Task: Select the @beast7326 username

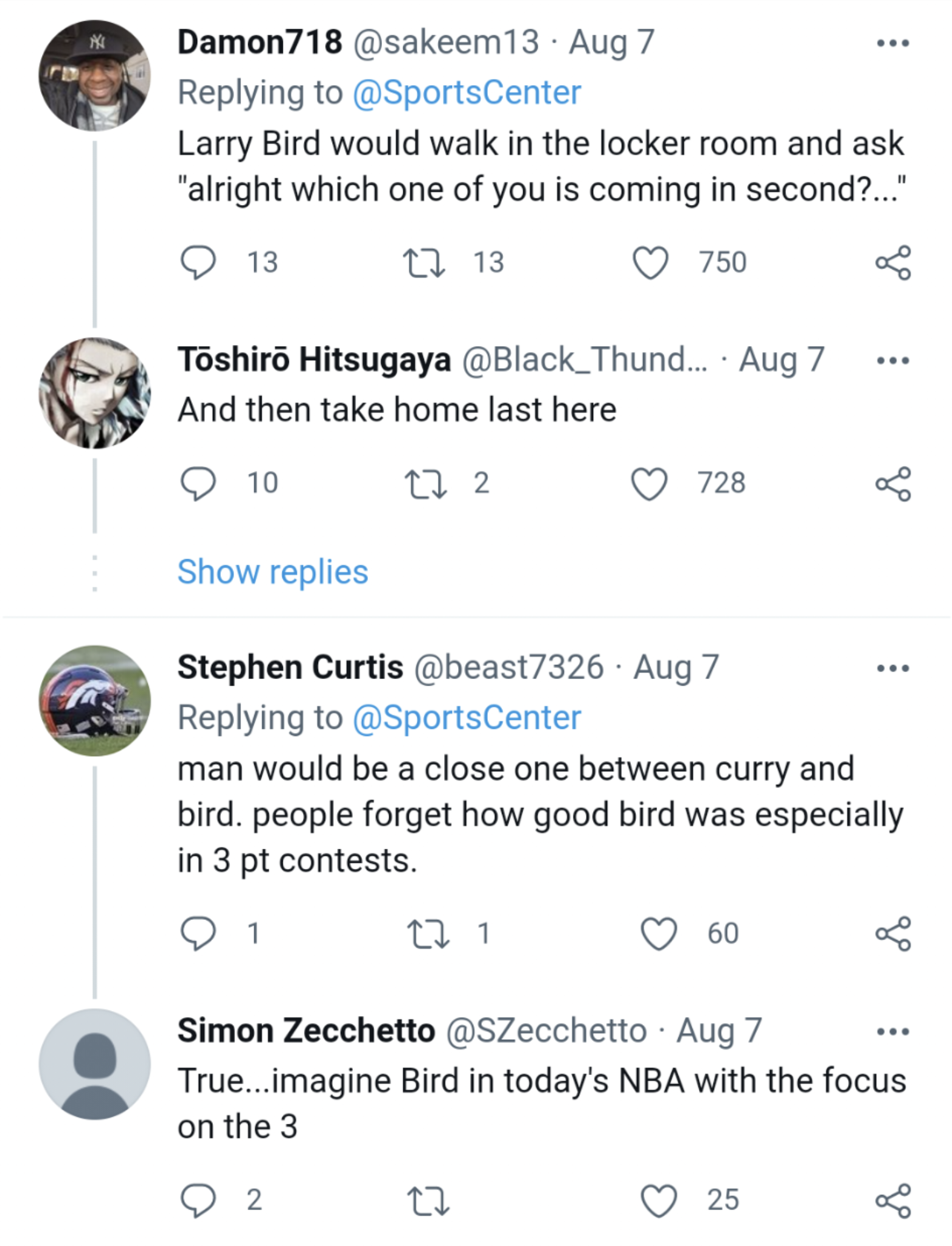Action: pos(506,666)
